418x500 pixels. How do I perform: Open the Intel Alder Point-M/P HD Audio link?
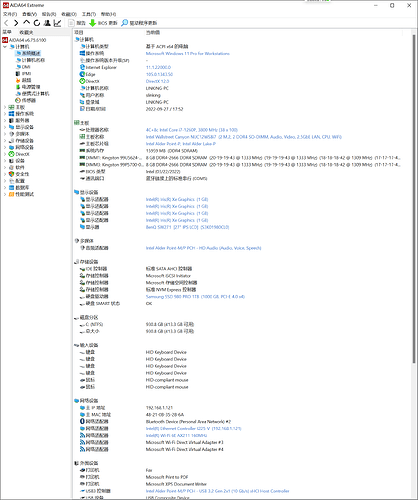point(203,248)
